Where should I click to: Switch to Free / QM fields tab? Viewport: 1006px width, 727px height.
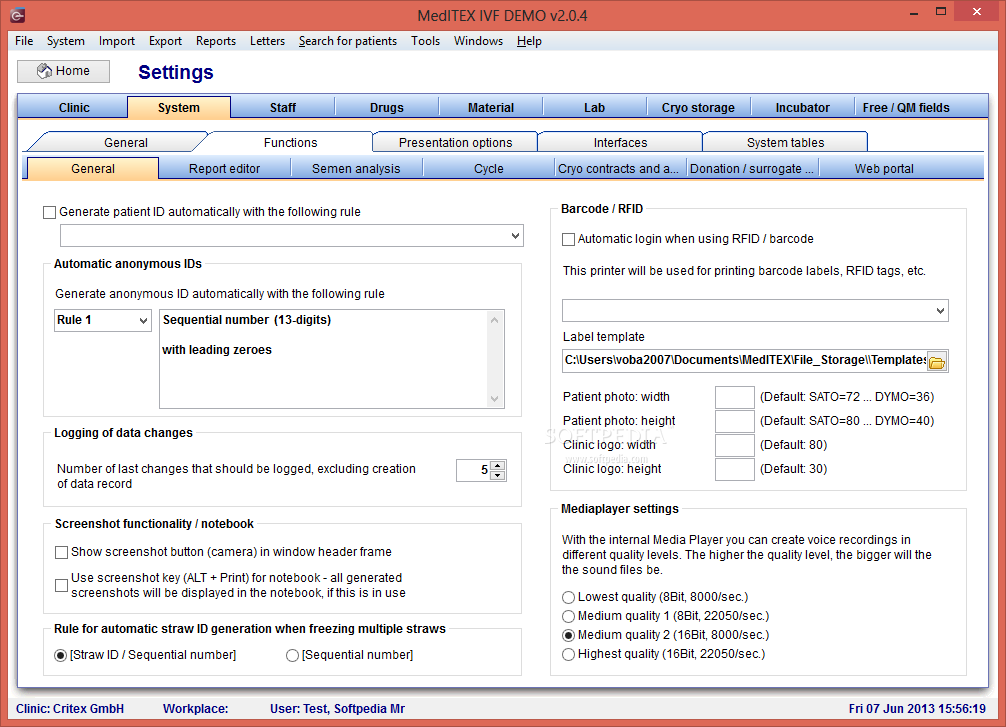pyautogui.click(x=906, y=108)
